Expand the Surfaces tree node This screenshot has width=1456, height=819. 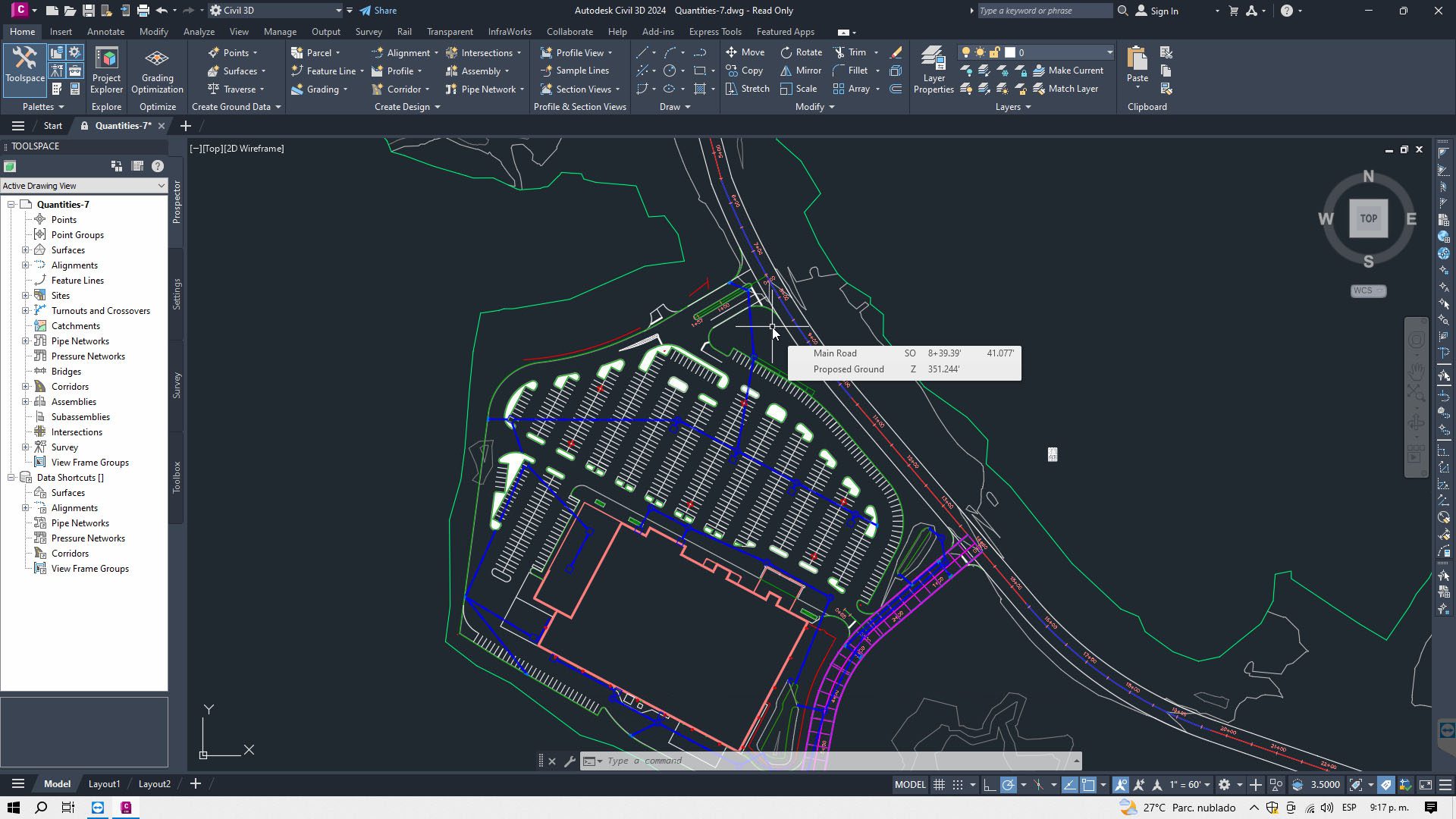tap(25, 250)
